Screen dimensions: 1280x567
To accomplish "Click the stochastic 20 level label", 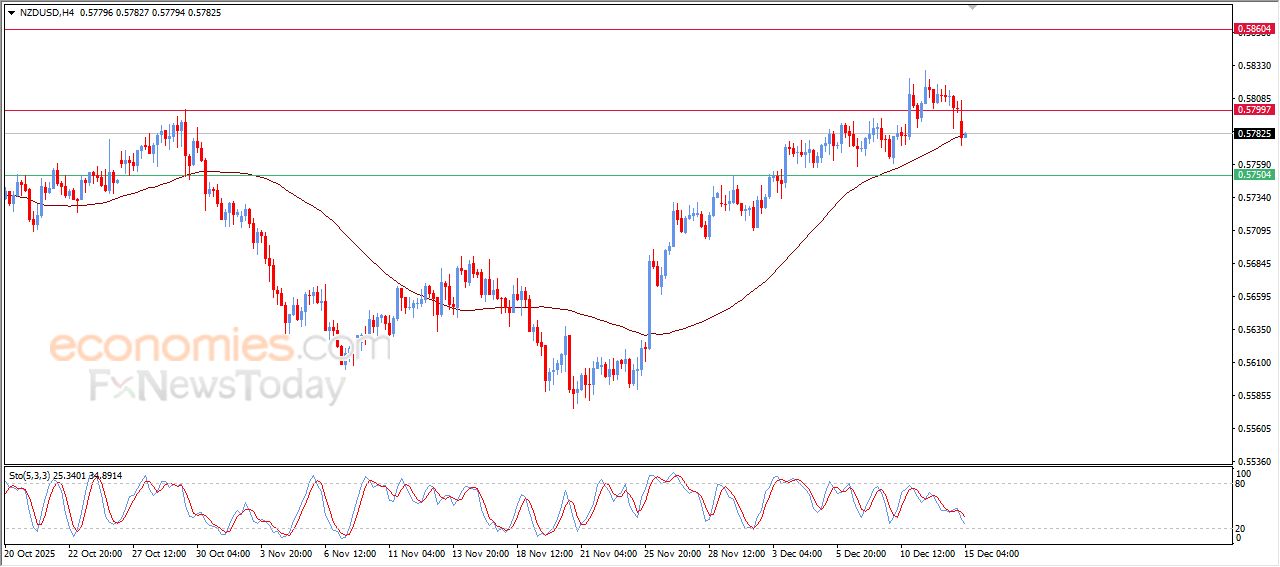I will coord(1242,527).
